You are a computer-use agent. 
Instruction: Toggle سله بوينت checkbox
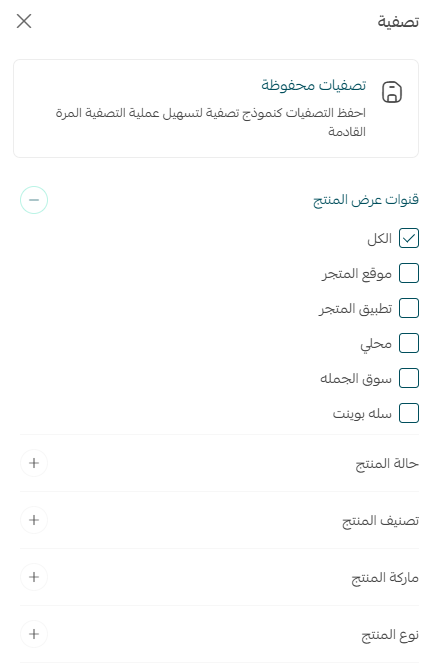(x=409, y=414)
